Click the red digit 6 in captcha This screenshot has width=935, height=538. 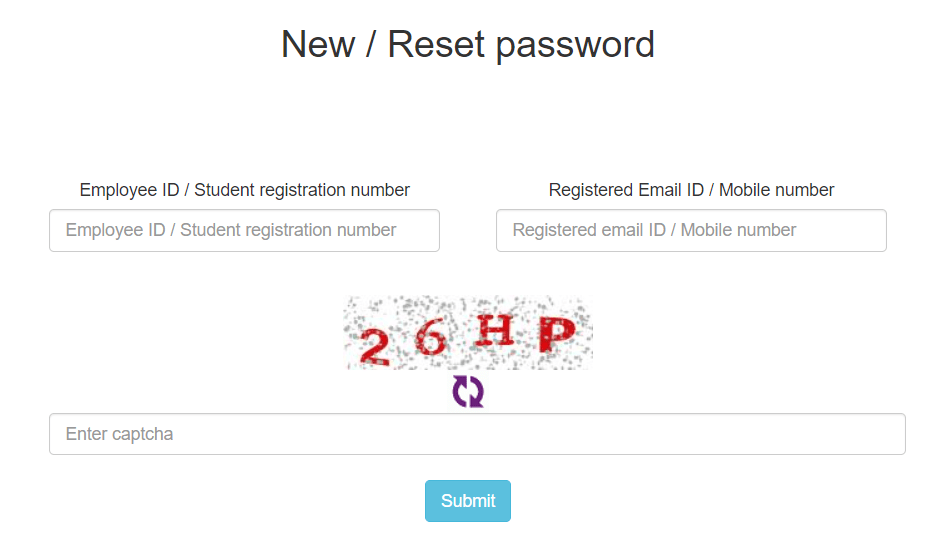pos(430,340)
